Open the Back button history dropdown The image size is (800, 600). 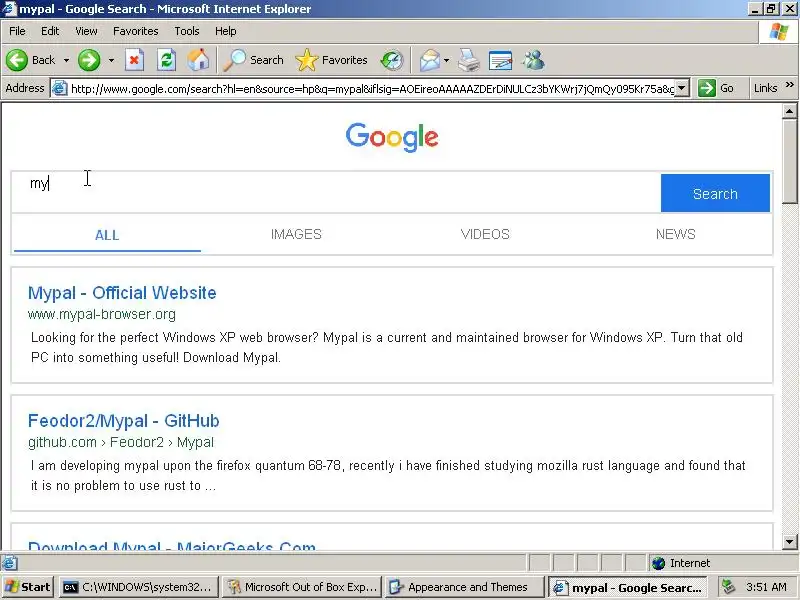66,60
